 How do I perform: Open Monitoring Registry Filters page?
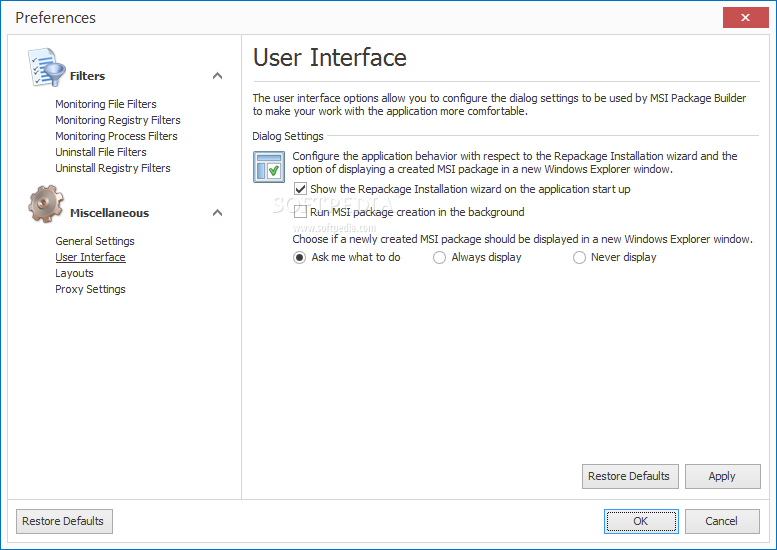click(x=117, y=120)
